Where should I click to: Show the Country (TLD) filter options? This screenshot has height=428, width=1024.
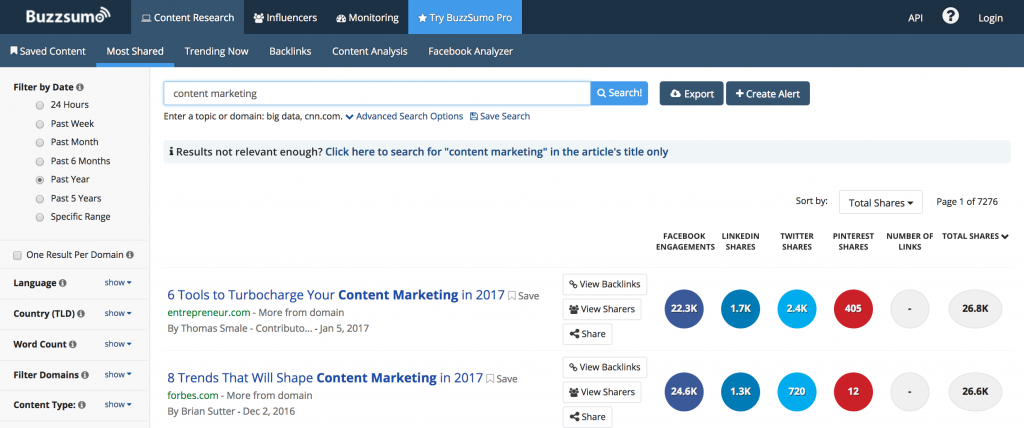point(118,314)
